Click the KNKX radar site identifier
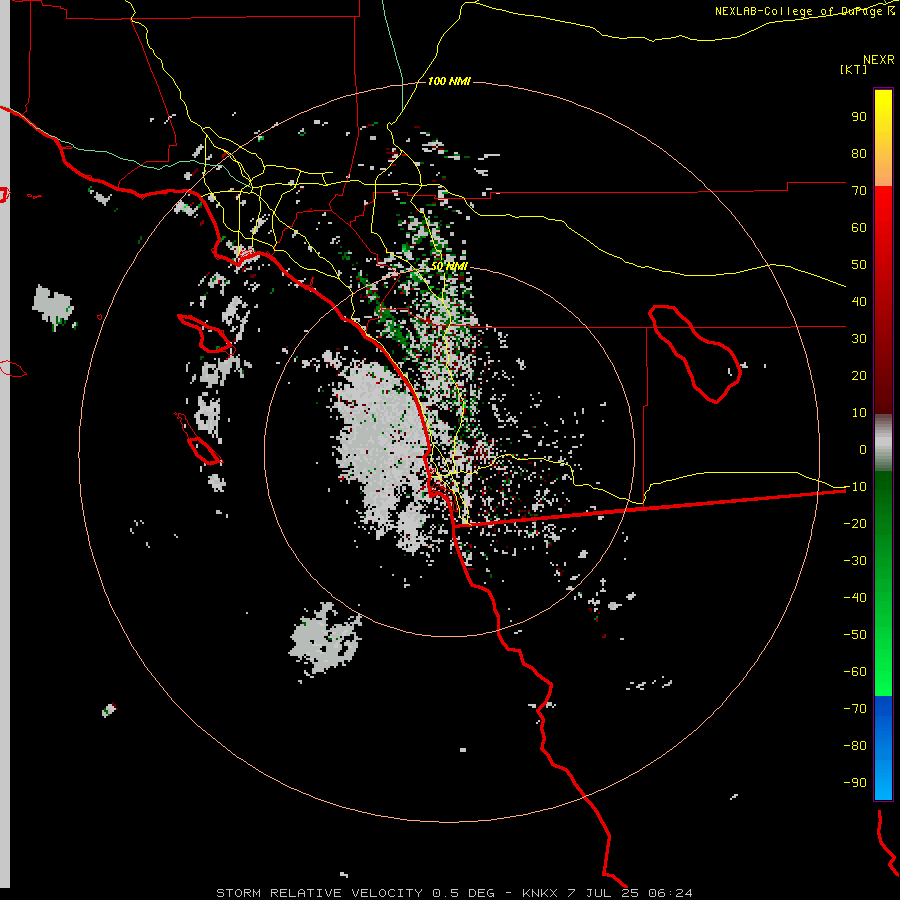Image resolution: width=900 pixels, height=900 pixels. pyautogui.click(x=540, y=893)
